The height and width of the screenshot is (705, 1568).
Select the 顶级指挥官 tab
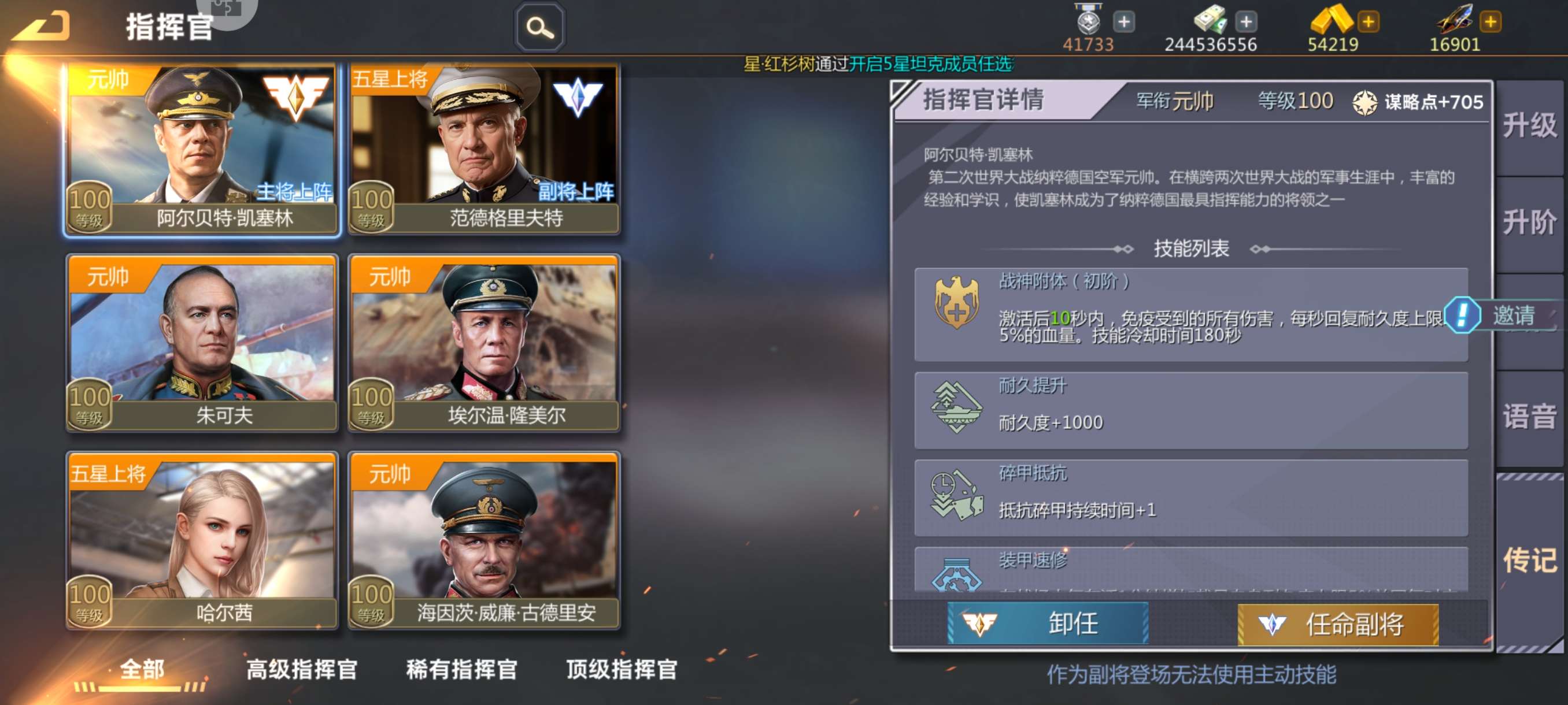pyautogui.click(x=622, y=669)
